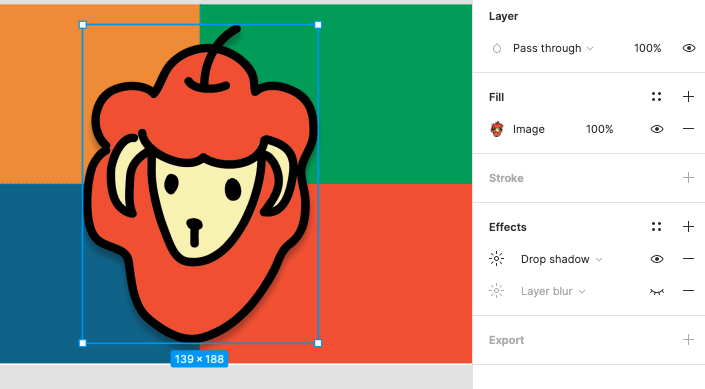Remove the Image fill with minus icon
This screenshot has height=389, width=705.
pyautogui.click(x=688, y=129)
